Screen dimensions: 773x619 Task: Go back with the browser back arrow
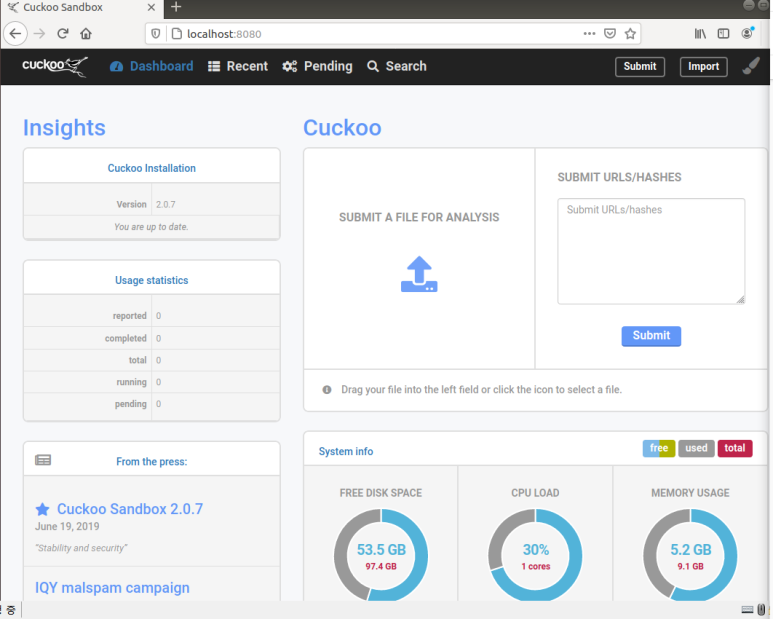(15, 34)
